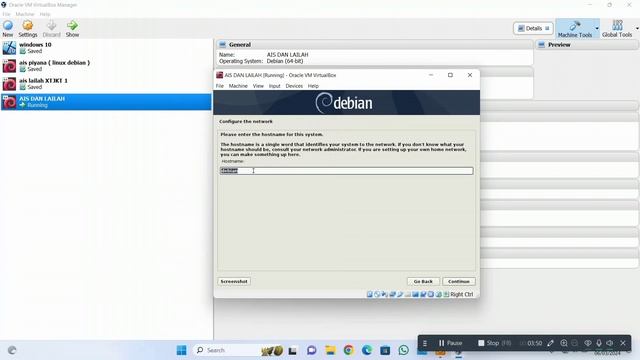Viewport: 640px width, 360px height.
Task: Click the Right Ctrl host key indicator
Action: tap(462, 294)
